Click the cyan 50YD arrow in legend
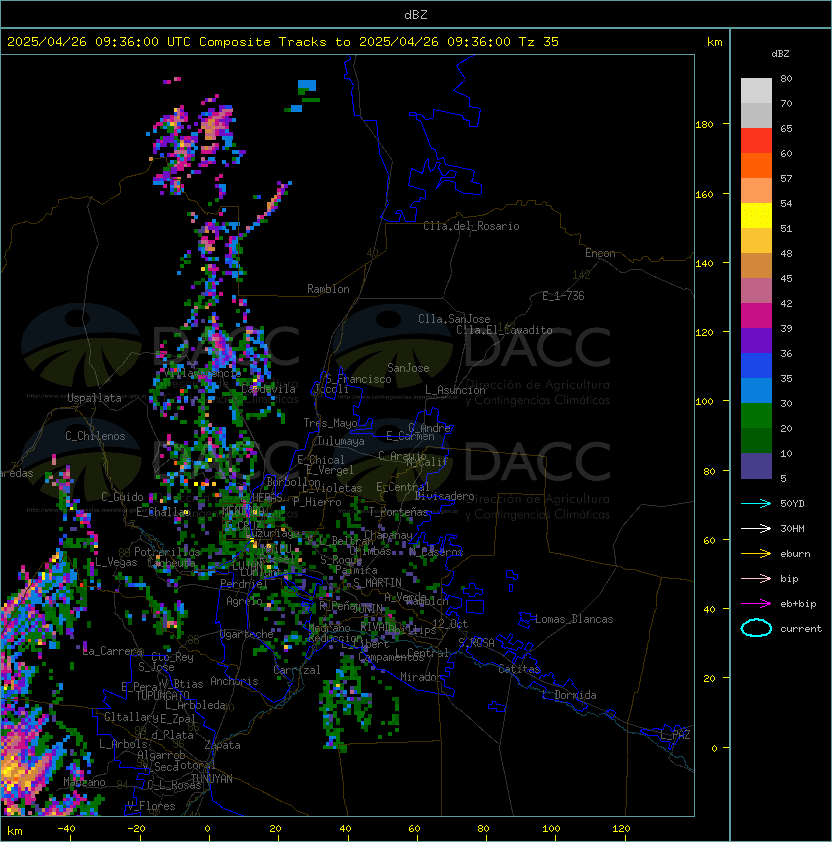832x842 pixels. [x=756, y=503]
